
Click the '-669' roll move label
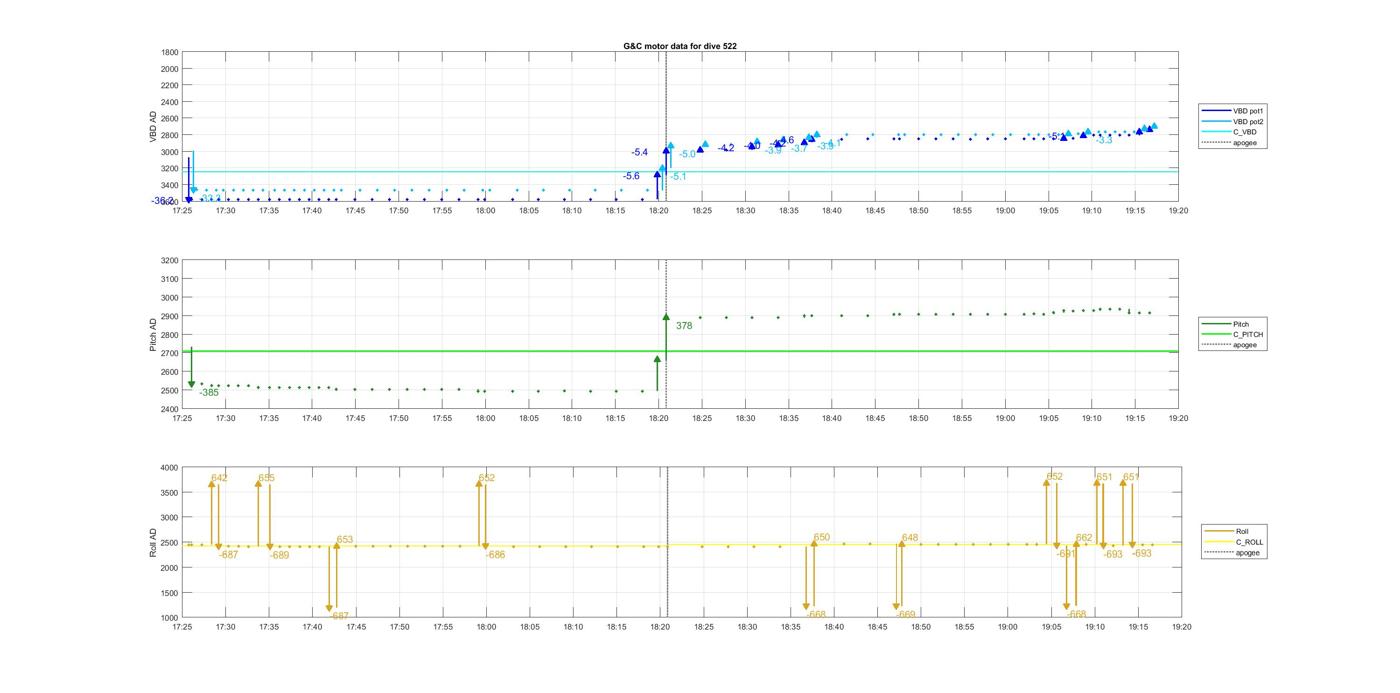coord(906,615)
